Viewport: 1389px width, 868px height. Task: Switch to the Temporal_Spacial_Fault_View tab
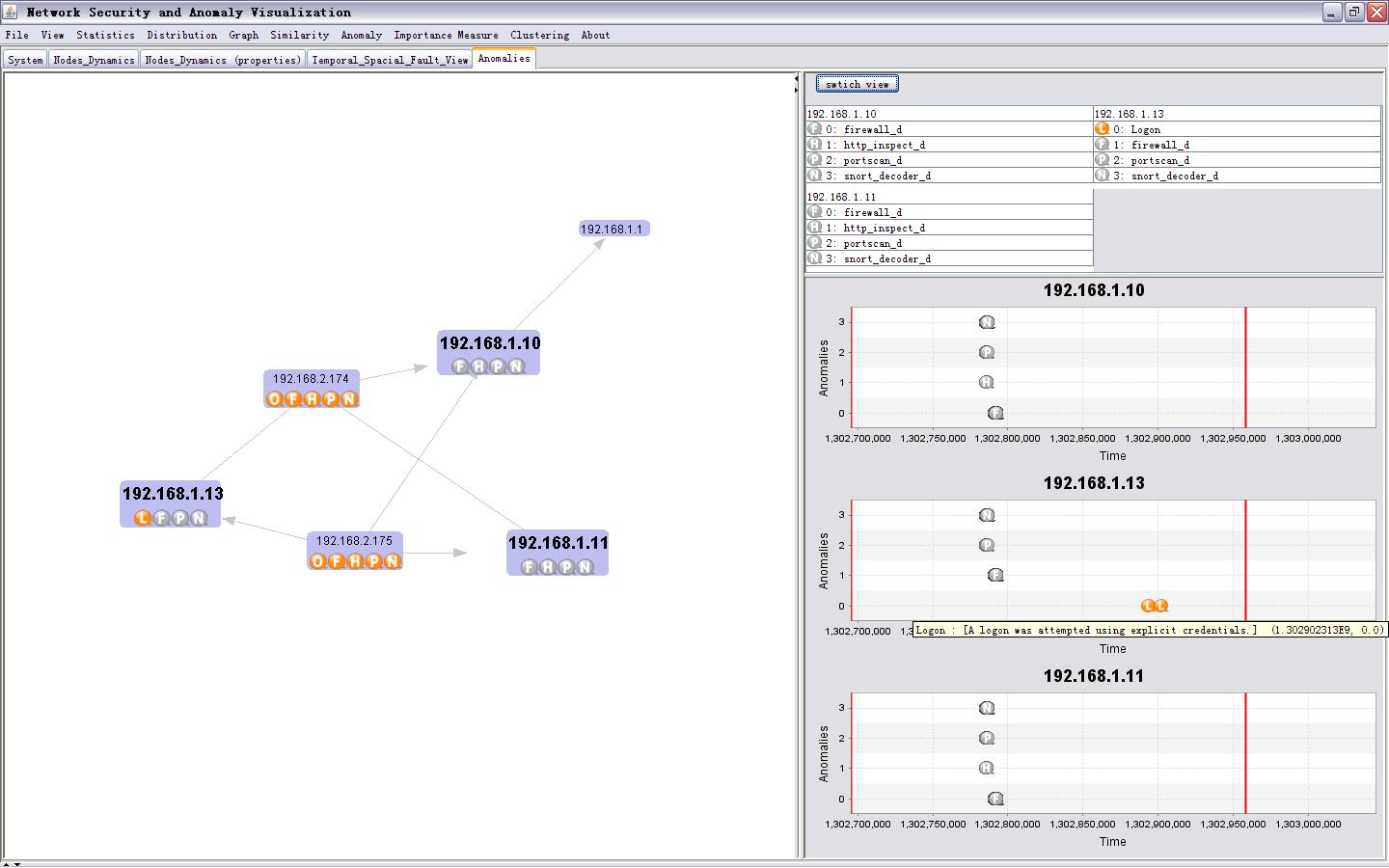pos(390,60)
